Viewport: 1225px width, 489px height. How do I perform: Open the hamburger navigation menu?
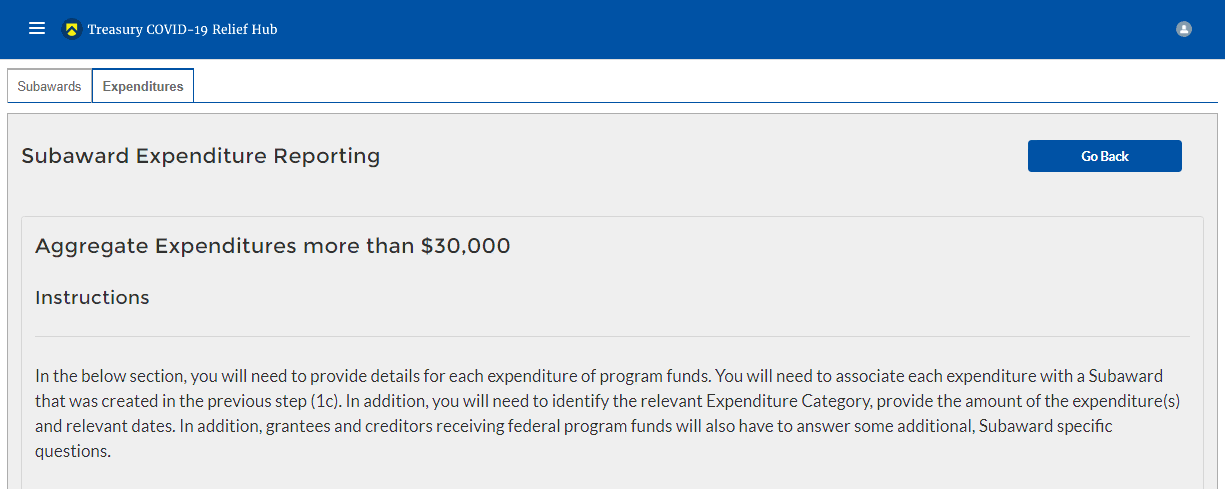pyautogui.click(x=37, y=29)
